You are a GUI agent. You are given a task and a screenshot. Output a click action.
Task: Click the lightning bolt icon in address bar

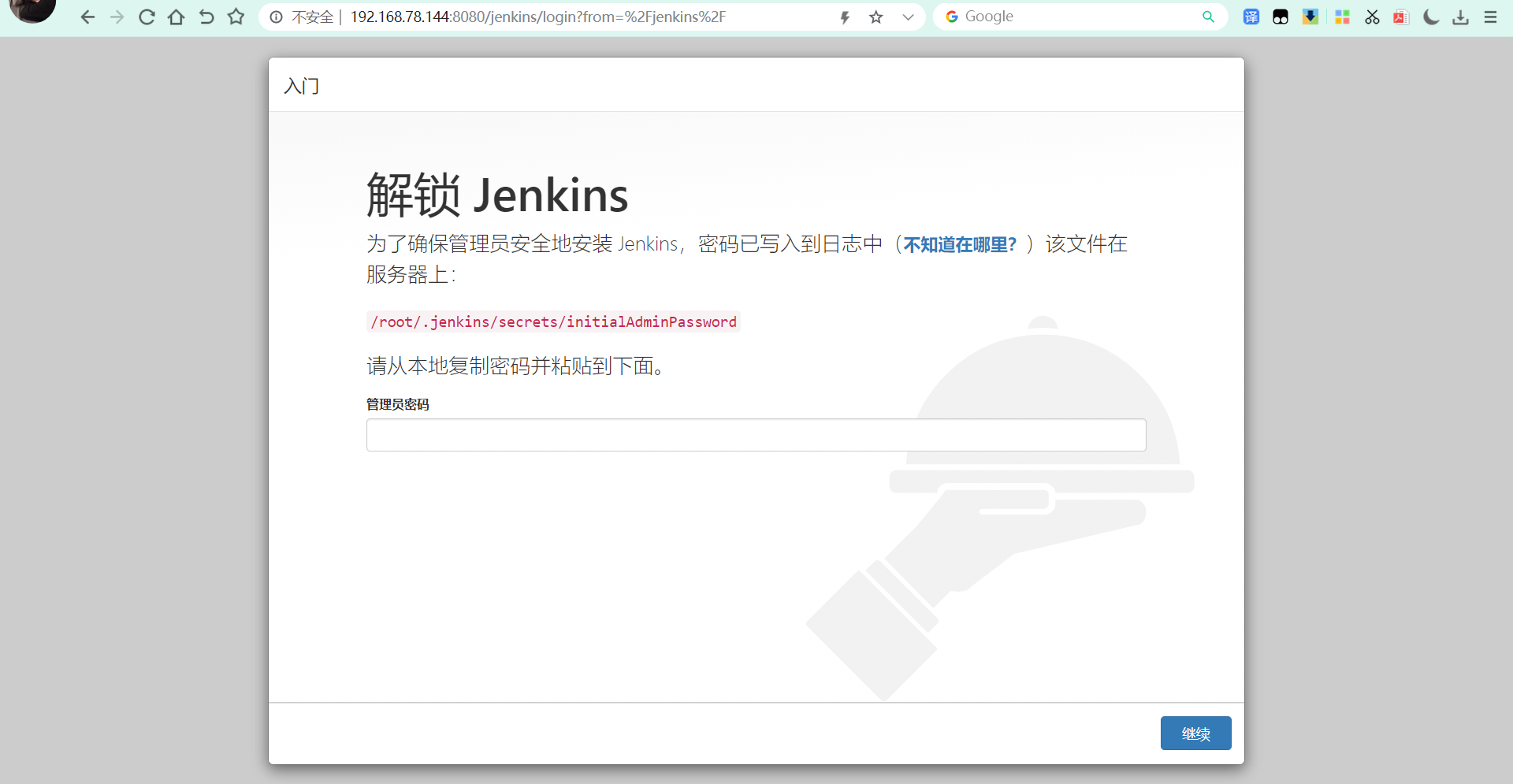point(845,17)
